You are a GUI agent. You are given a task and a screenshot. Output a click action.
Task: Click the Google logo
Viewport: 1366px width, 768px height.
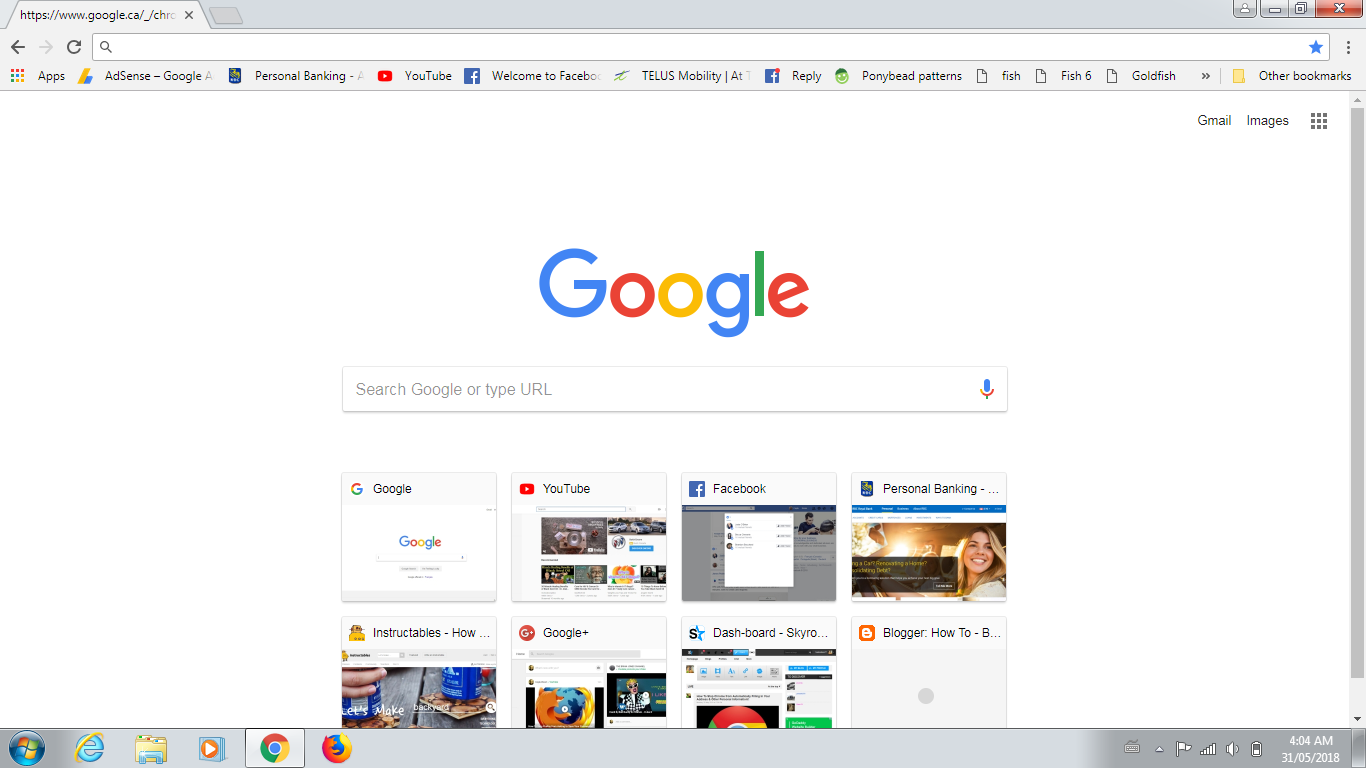pyautogui.click(x=674, y=291)
